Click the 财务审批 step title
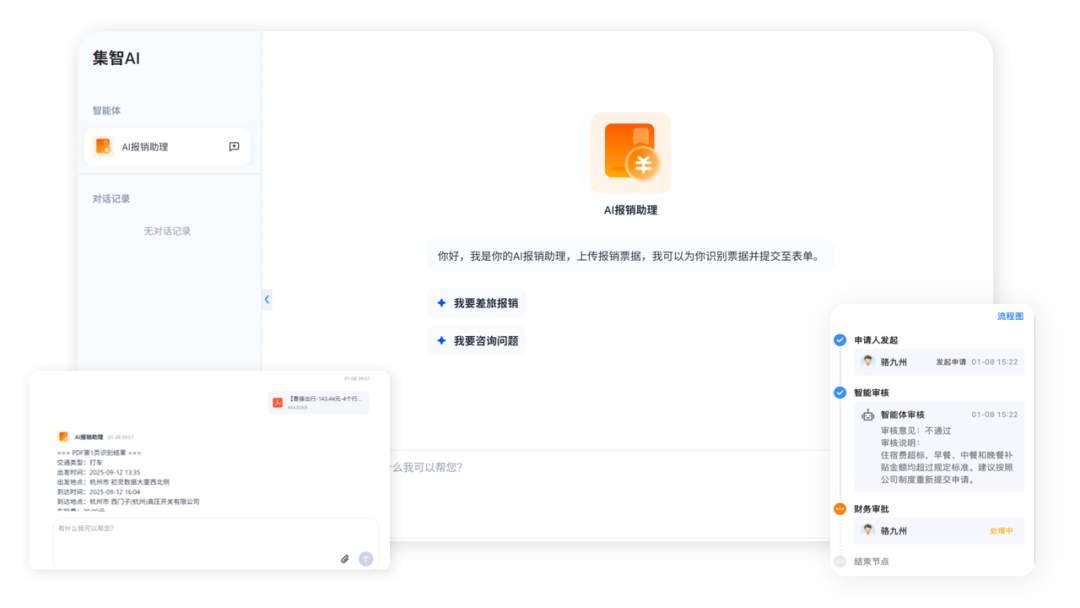The width and height of the screenshot is (1080, 608). tap(871, 510)
